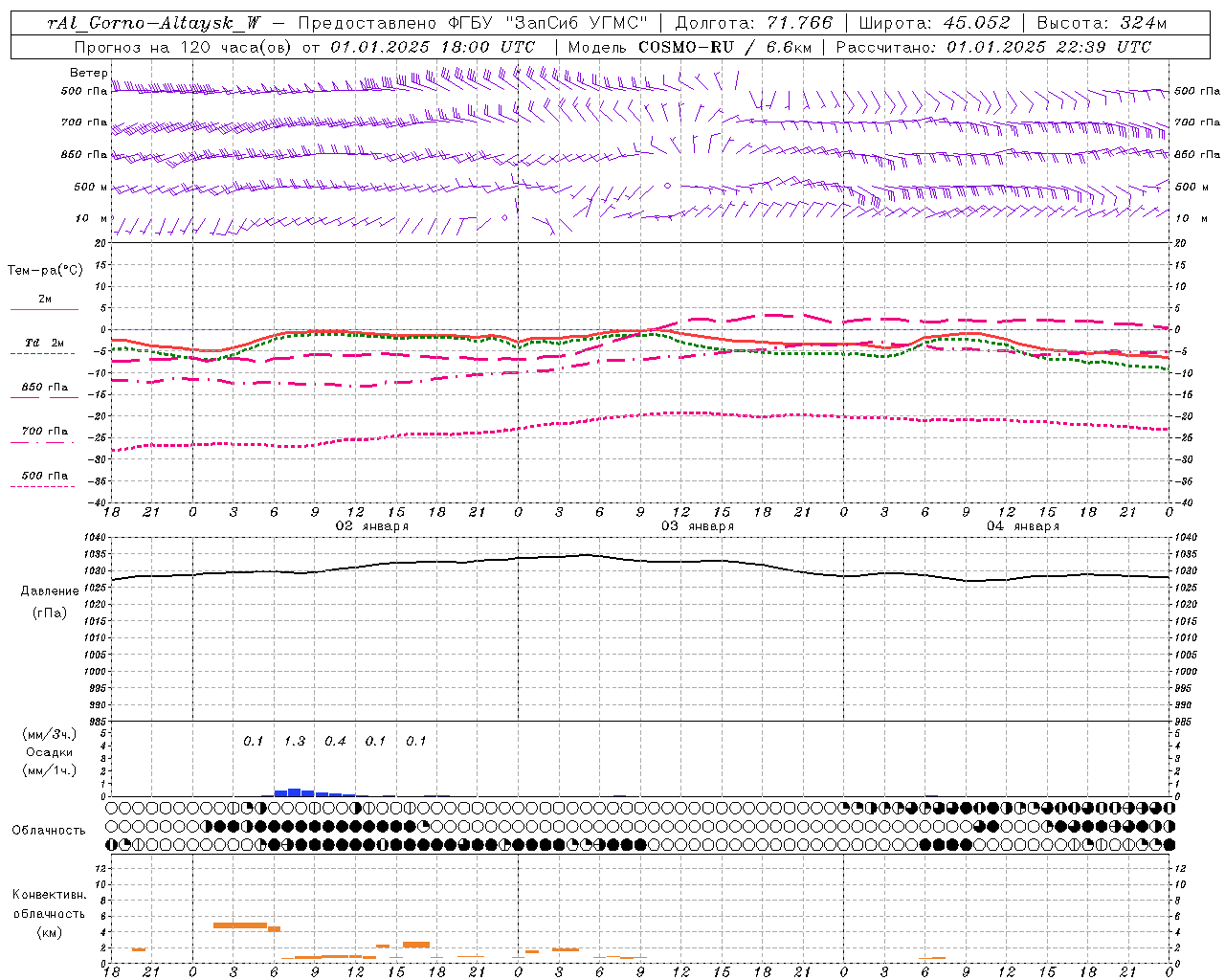
Task: Click the 0.4 precipitation amount value
Action: click(335, 742)
